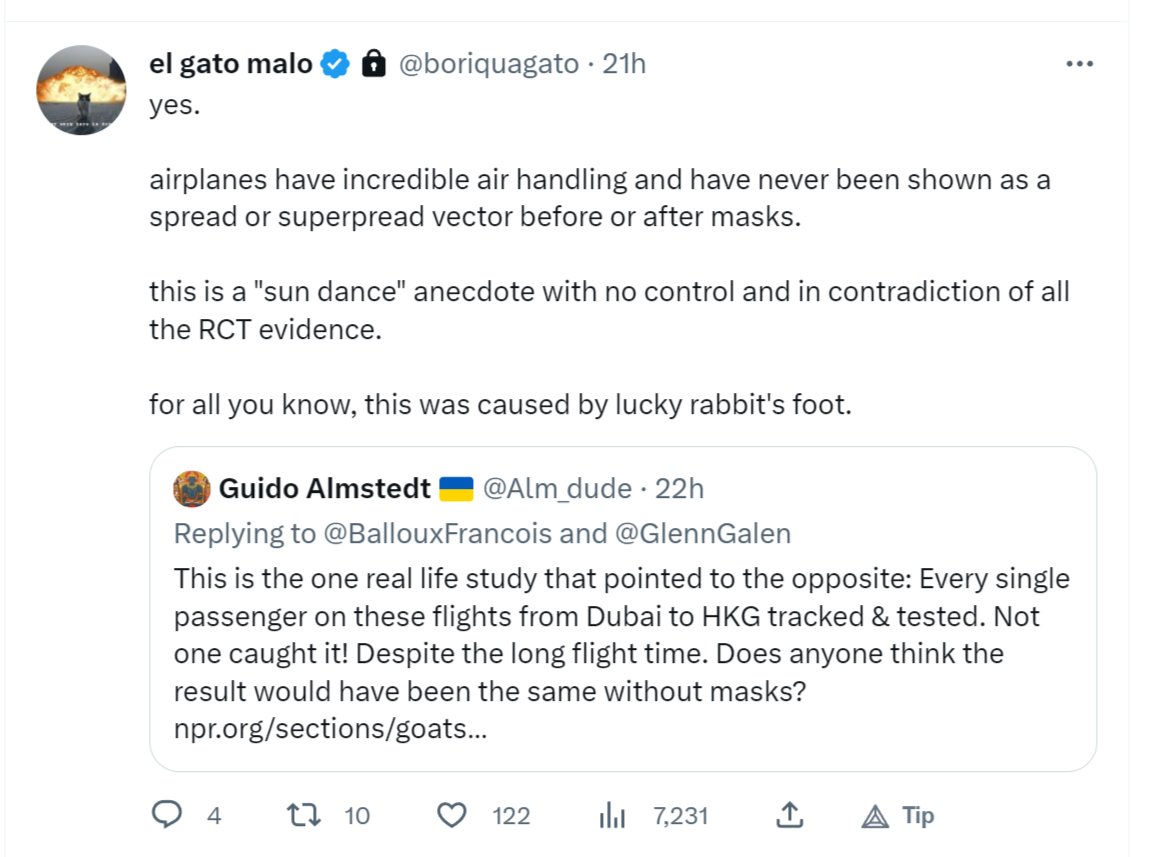Click the share upload icon
This screenshot has width=1162, height=857.
pyautogui.click(x=789, y=816)
